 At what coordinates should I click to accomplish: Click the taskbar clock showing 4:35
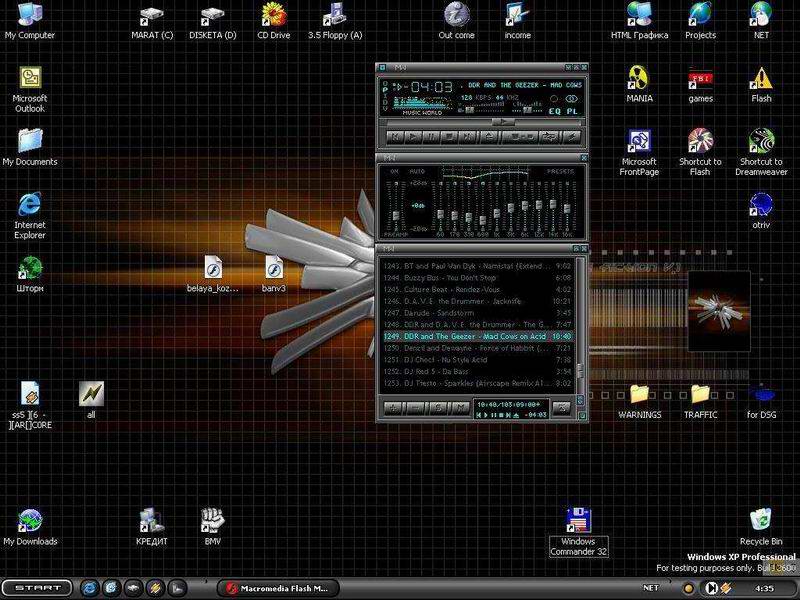764,588
